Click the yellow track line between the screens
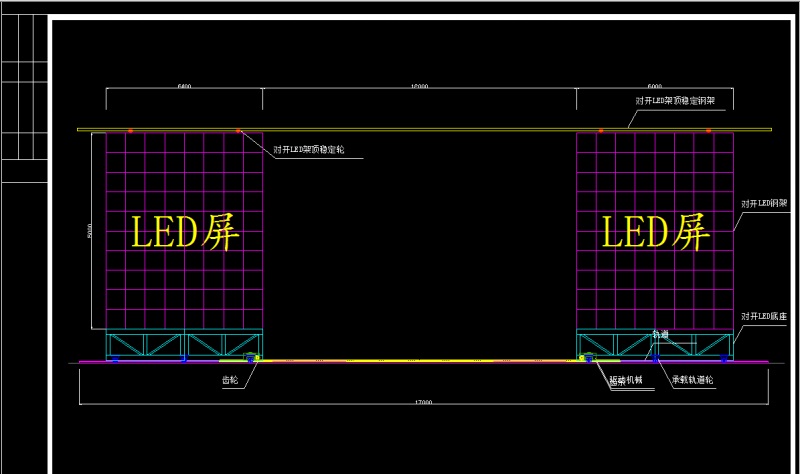 point(419,360)
